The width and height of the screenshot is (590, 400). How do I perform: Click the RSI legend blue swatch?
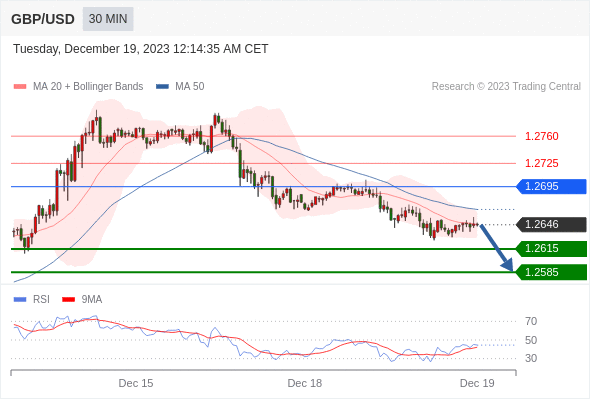pos(20,300)
